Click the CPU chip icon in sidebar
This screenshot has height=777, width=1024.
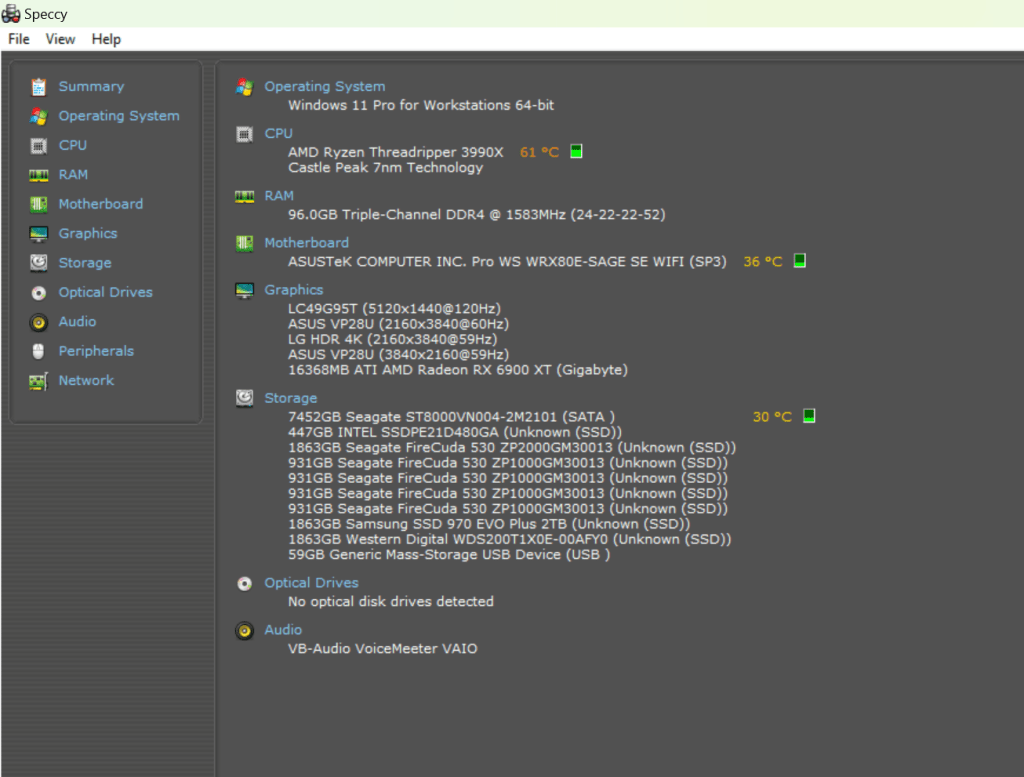pos(39,146)
